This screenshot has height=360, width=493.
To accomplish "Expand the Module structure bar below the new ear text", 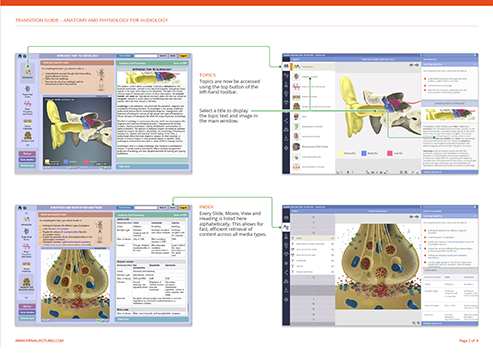I will [449, 172].
